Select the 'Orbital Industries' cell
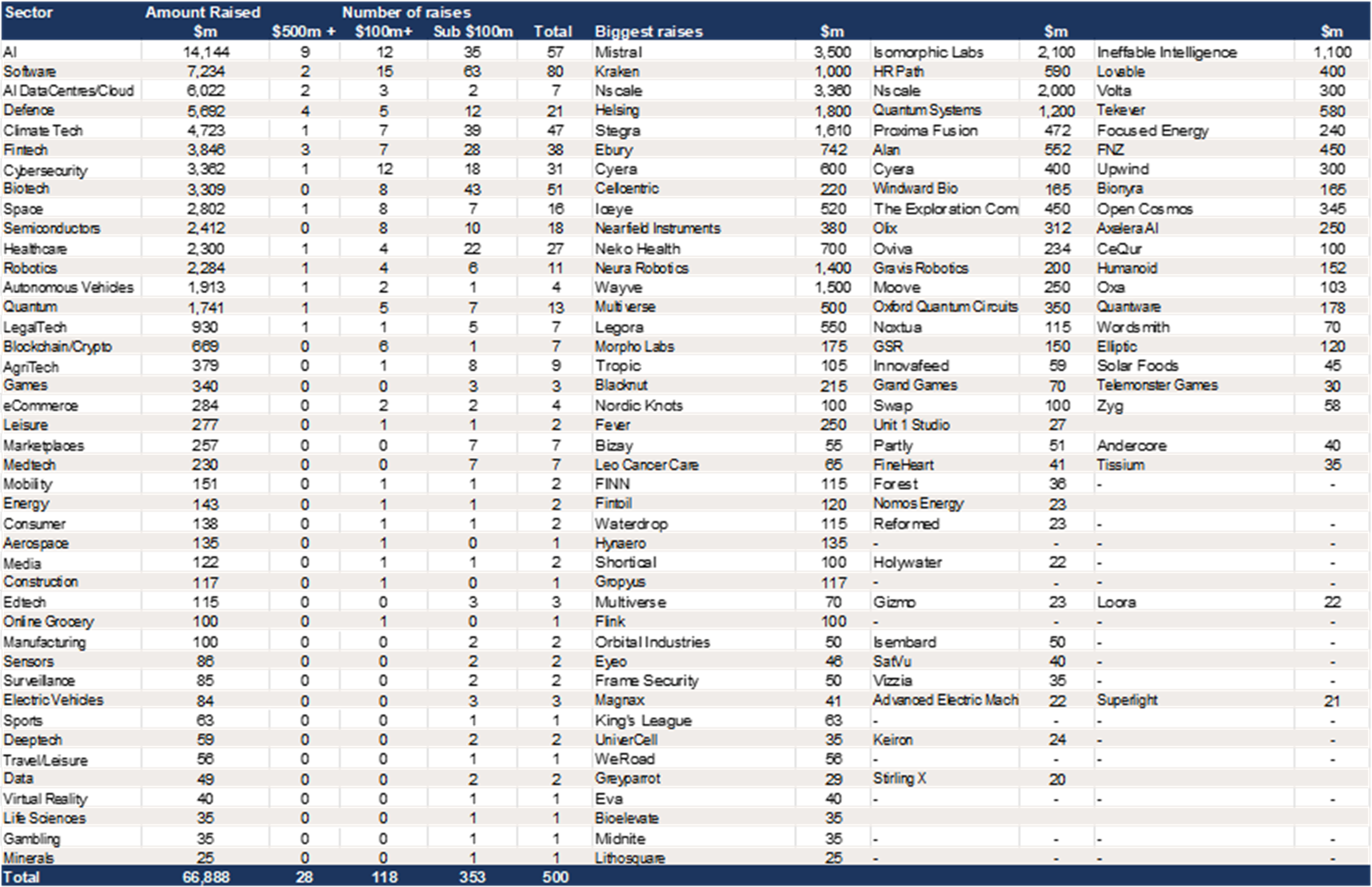1372x887 pixels. coord(652,642)
